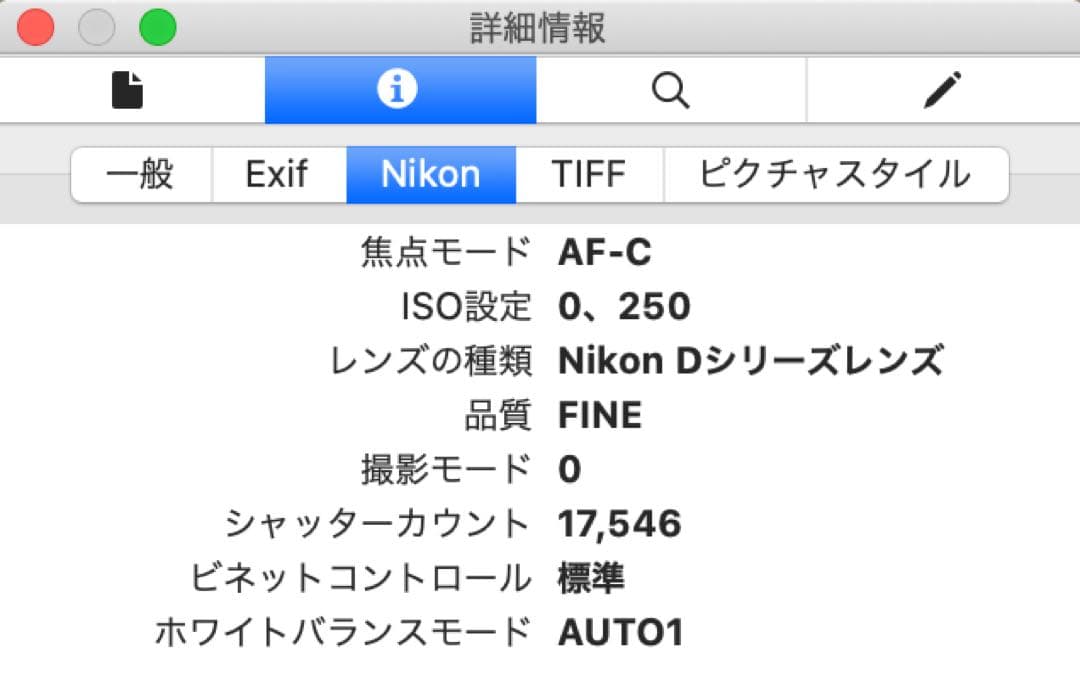The width and height of the screenshot is (1080, 693).
Task: Select the shutter count 17,546
Action: coord(619,522)
